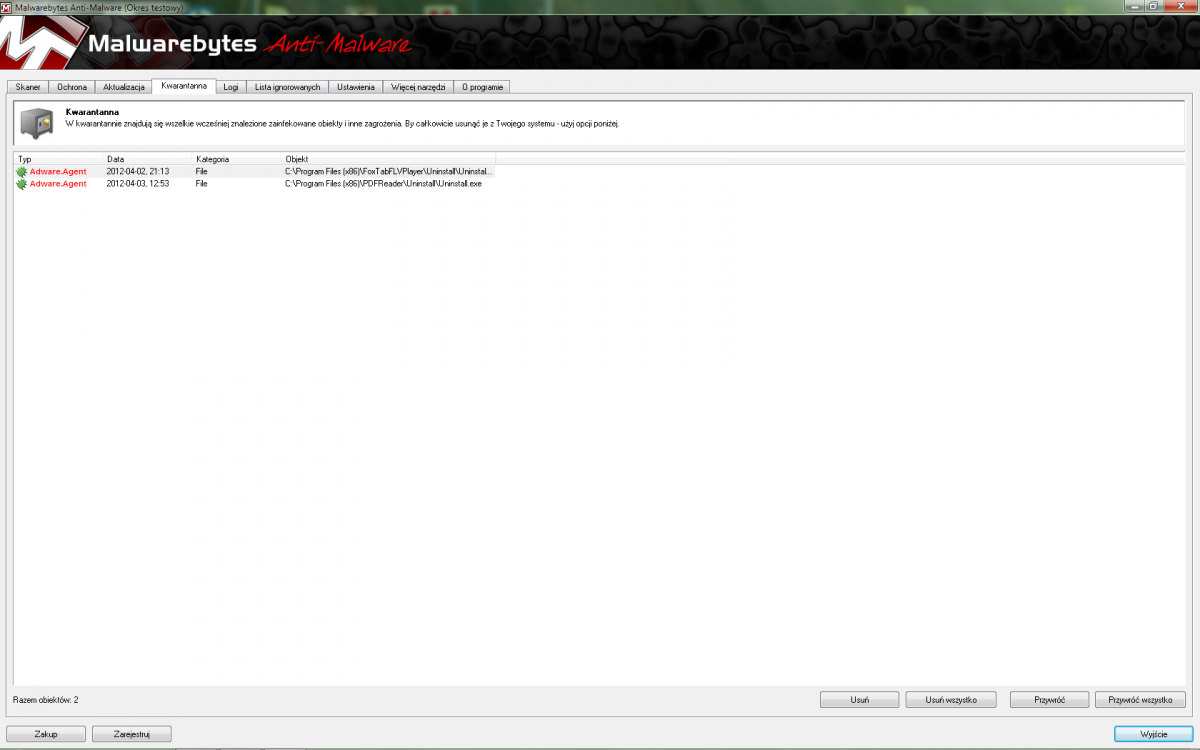Click the malware icon of the FoxTabFLVPlayer row

[x=22, y=172]
